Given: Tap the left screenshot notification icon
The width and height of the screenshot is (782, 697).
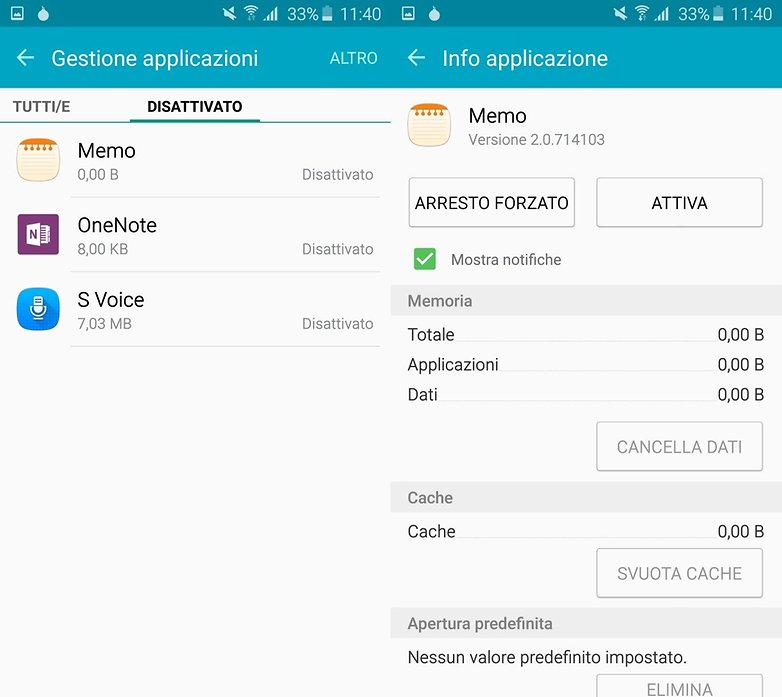Looking at the screenshot, I should tap(17, 13).
